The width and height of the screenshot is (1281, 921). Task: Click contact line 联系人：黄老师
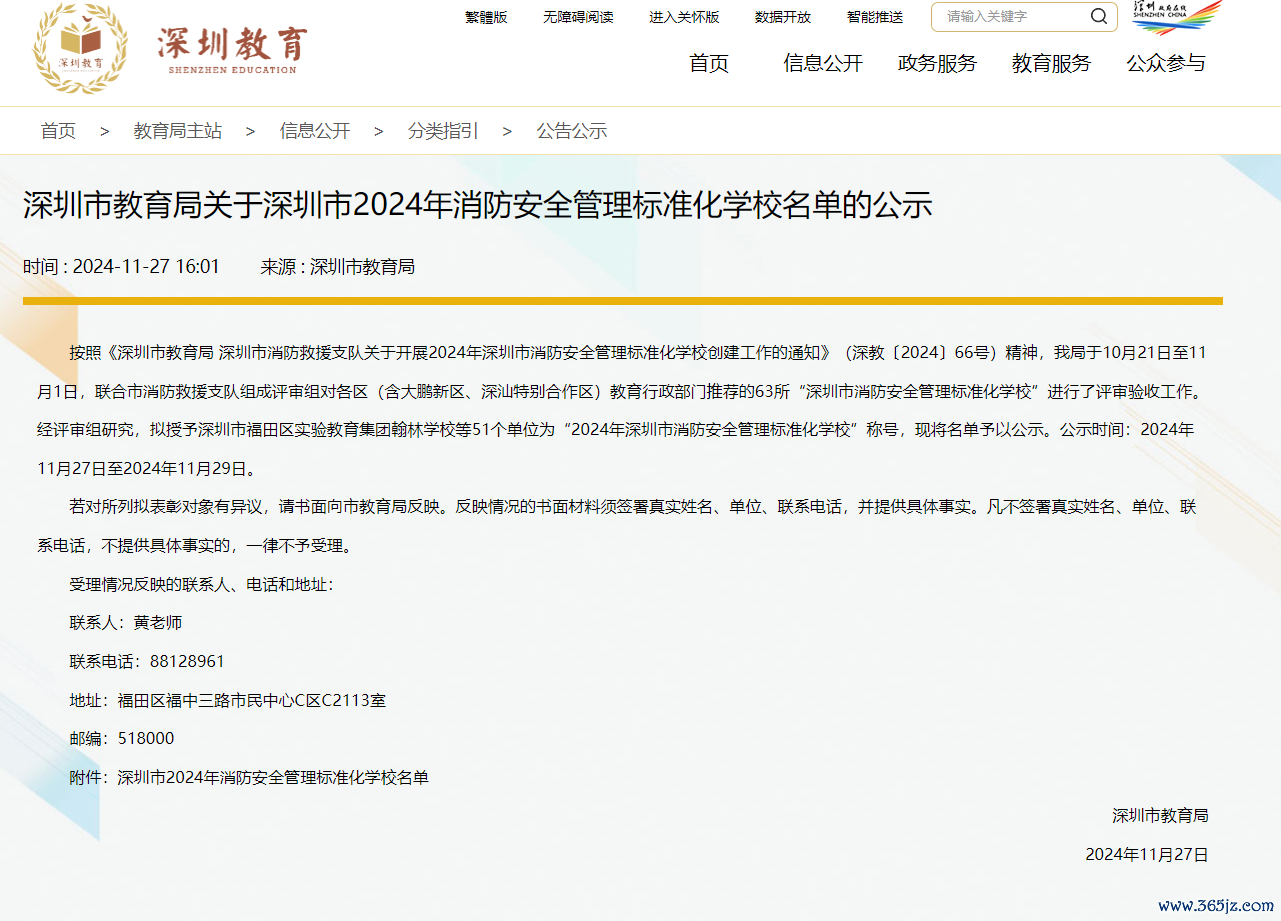pyautogui.click(x=126, y=622)
